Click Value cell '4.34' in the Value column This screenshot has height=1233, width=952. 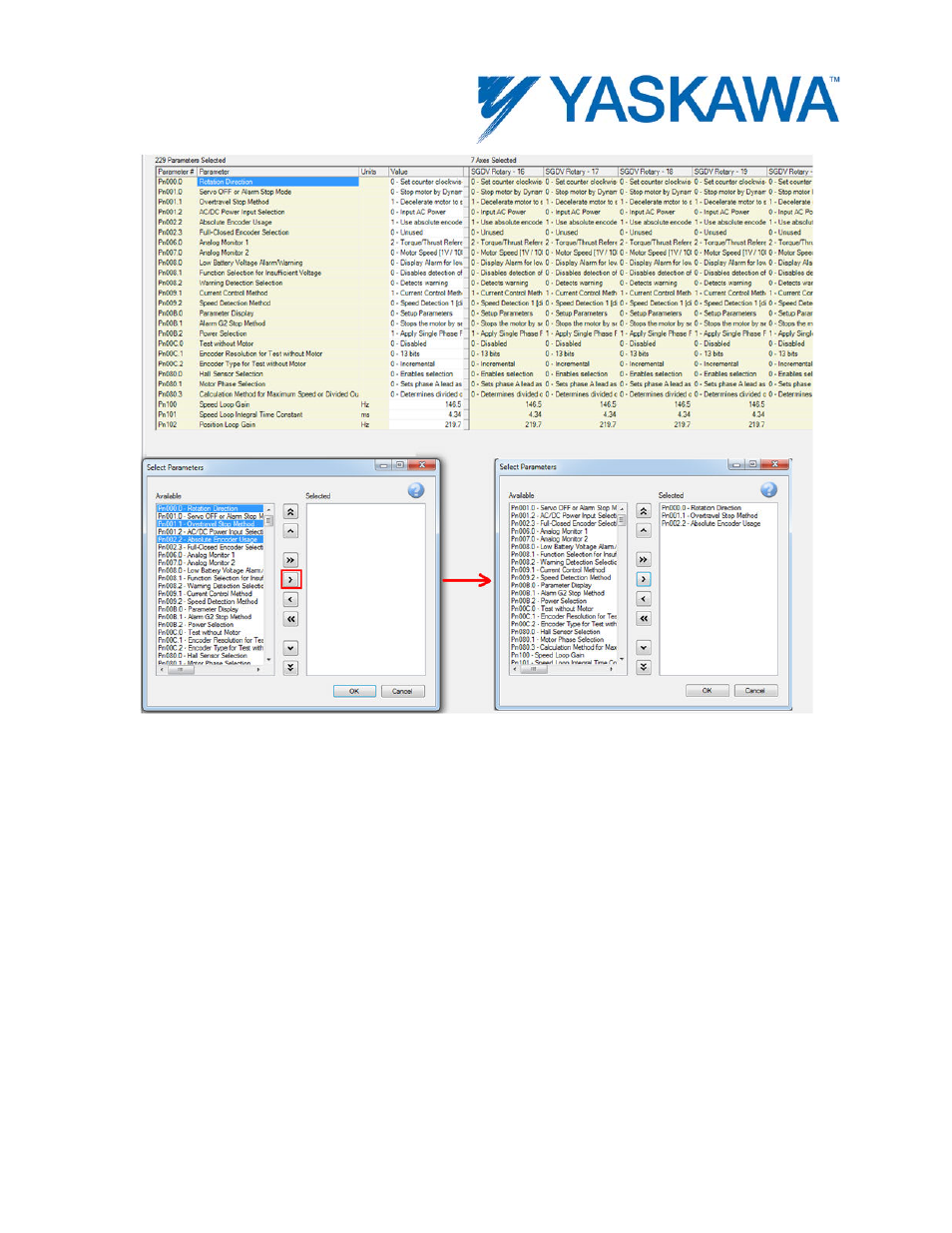point(426,414)
